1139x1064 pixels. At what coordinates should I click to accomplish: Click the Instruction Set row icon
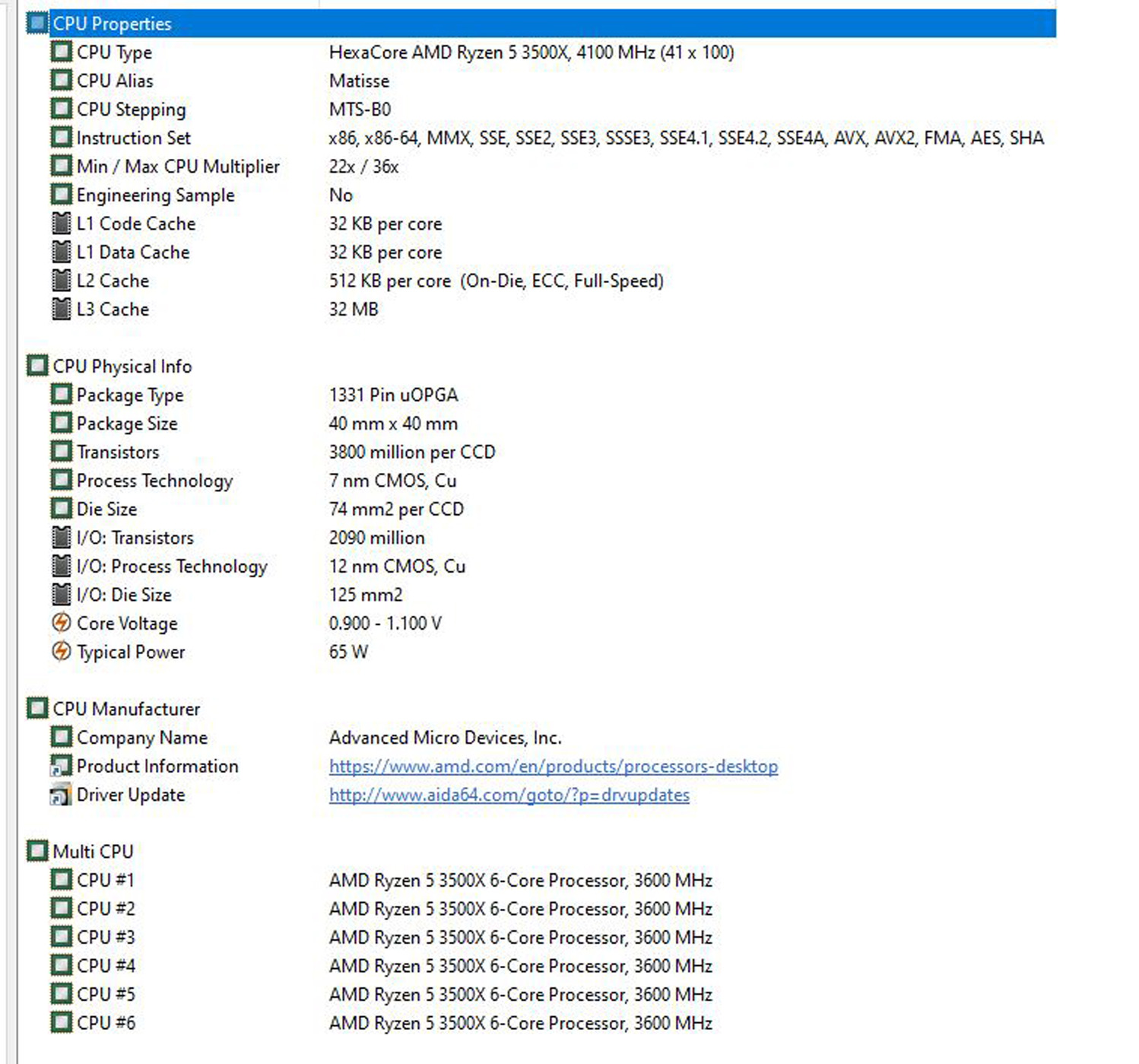pos(62,137)
